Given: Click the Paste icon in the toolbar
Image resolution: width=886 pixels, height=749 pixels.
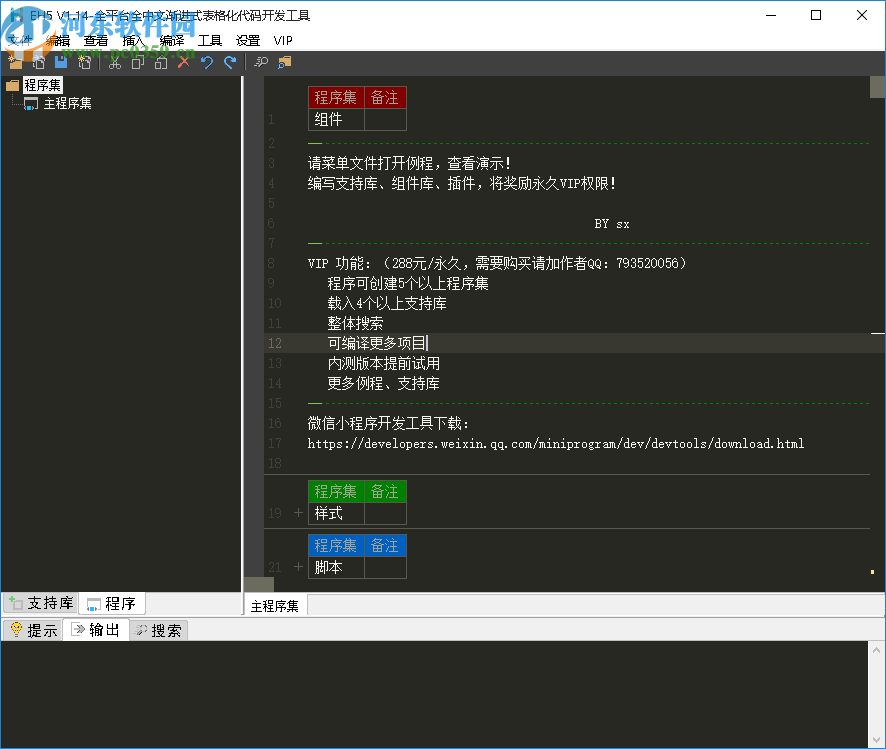Looking at the screenshot, I should click(x=160, y=62).
